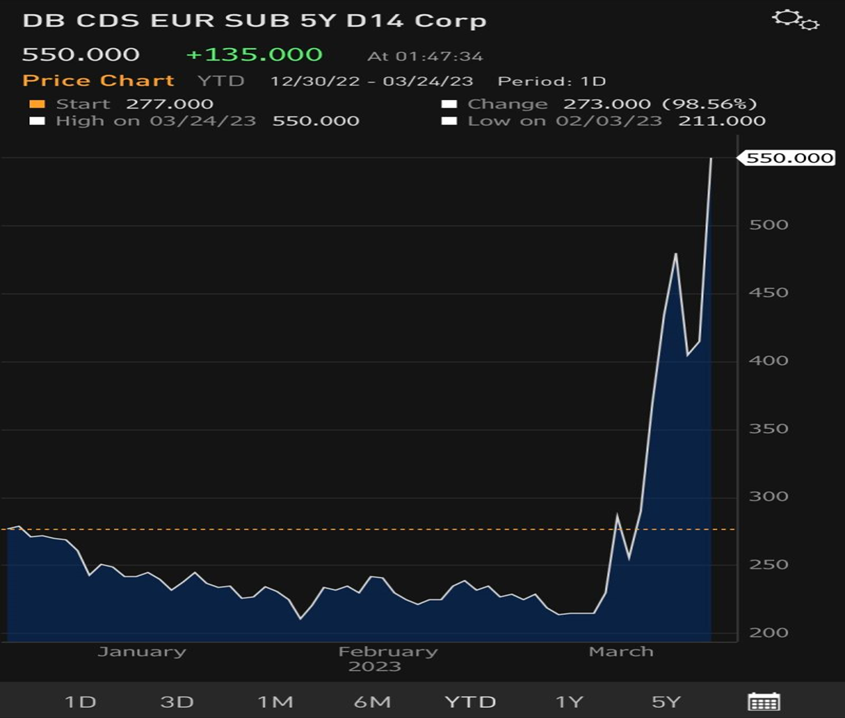Click the chart line's final peak
The height and width of the screenshot is (718, 845).
click(x=711, y=159)
